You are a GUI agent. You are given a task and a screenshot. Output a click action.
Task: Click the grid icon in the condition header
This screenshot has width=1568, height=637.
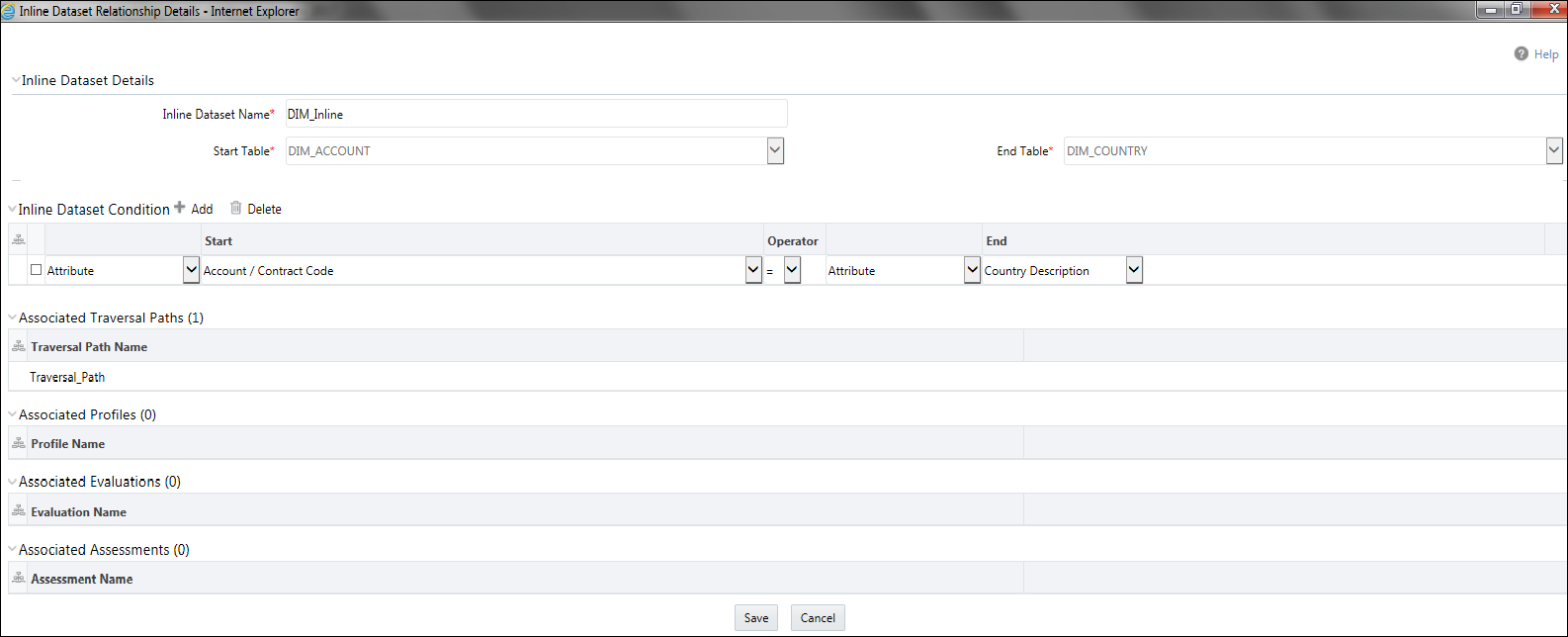18,240
